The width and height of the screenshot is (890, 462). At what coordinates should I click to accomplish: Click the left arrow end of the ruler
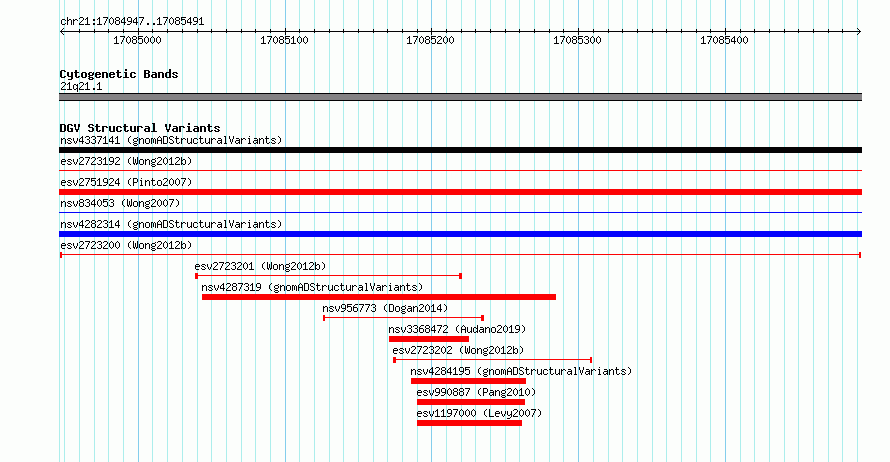(x=62, y=31)
